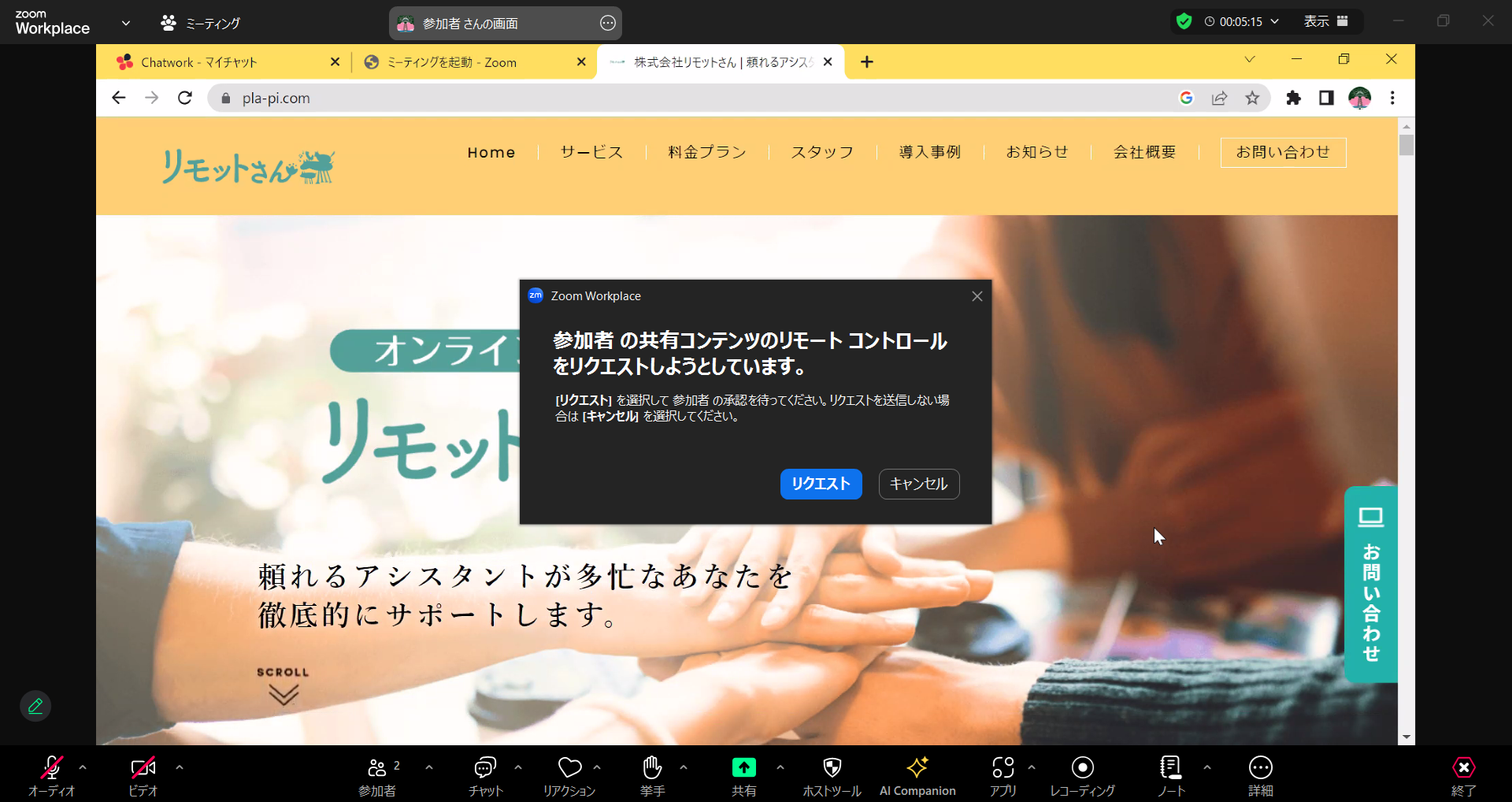
Task: Click the blue リクエスト button
Action: coord(821,484)
